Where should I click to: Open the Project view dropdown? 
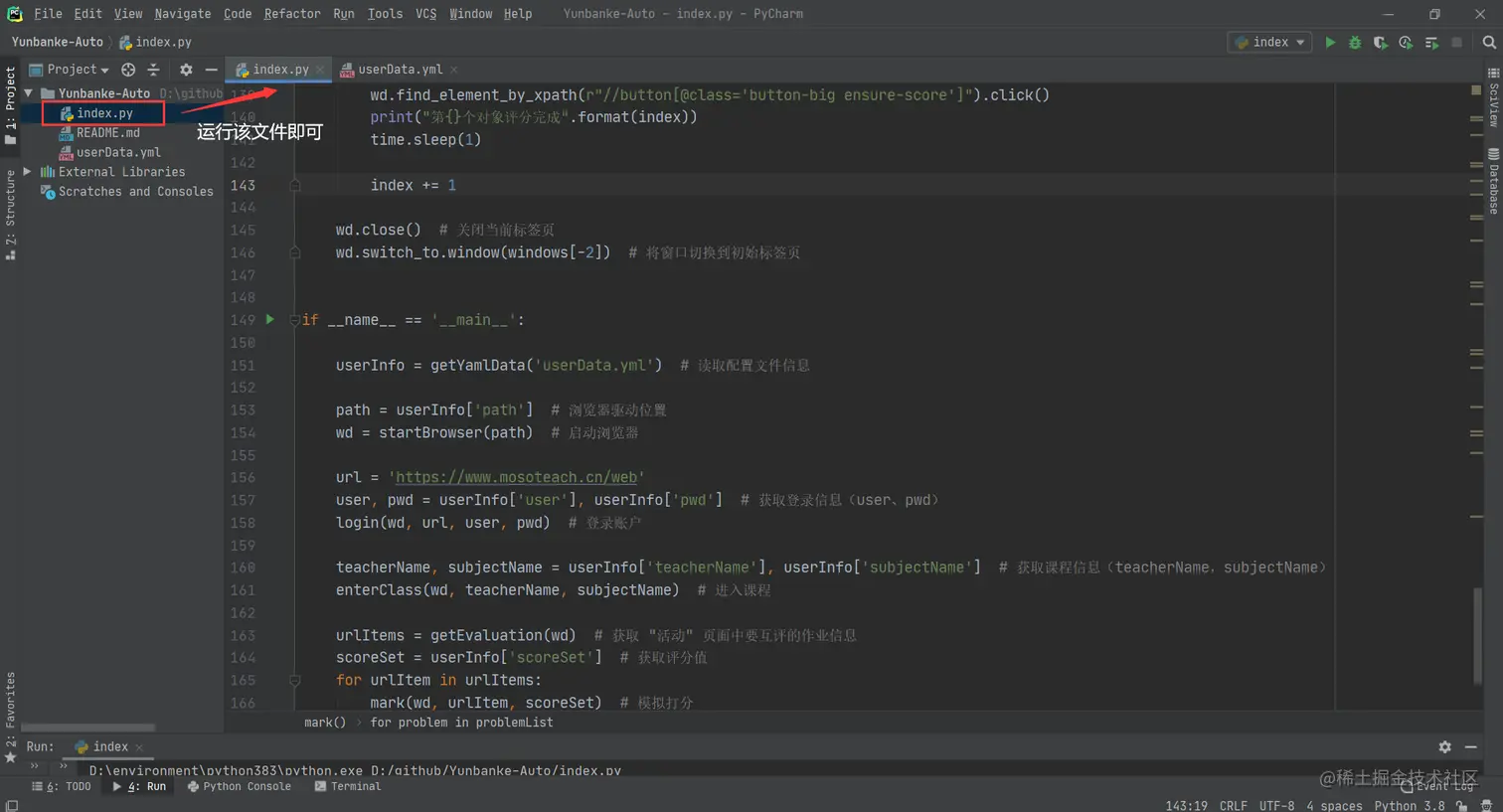(70, 70)
